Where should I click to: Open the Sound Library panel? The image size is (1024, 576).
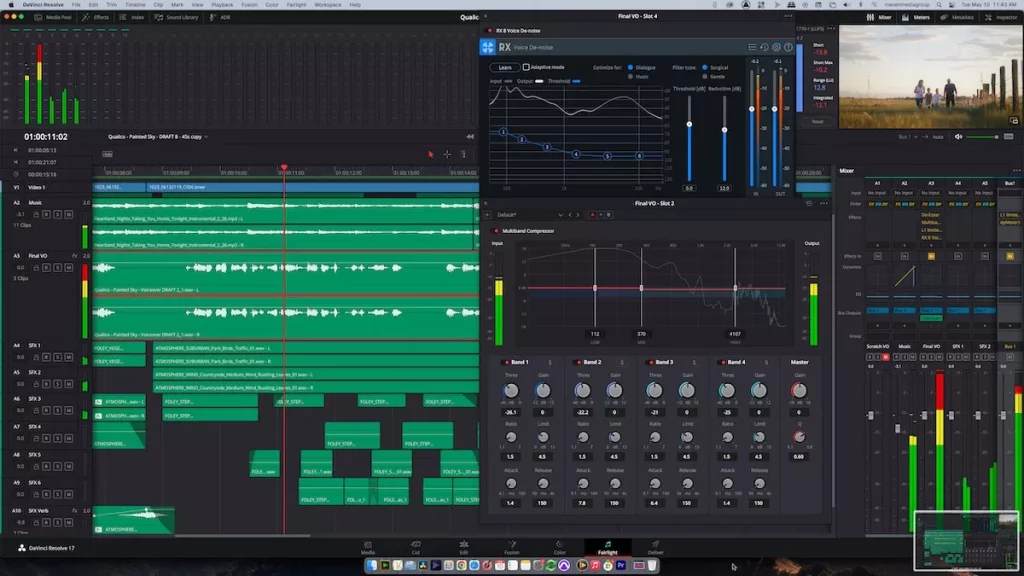click(x=176, y=17)
